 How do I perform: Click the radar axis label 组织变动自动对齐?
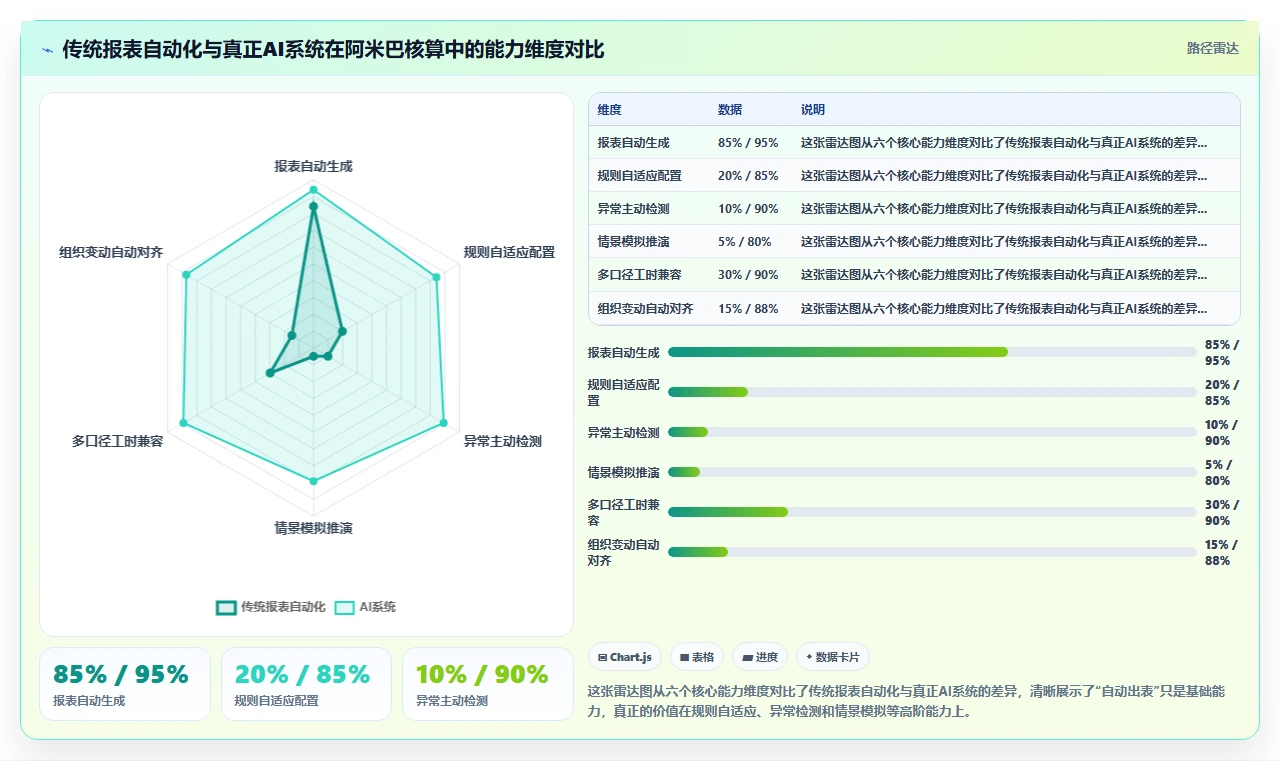[111, 252]
